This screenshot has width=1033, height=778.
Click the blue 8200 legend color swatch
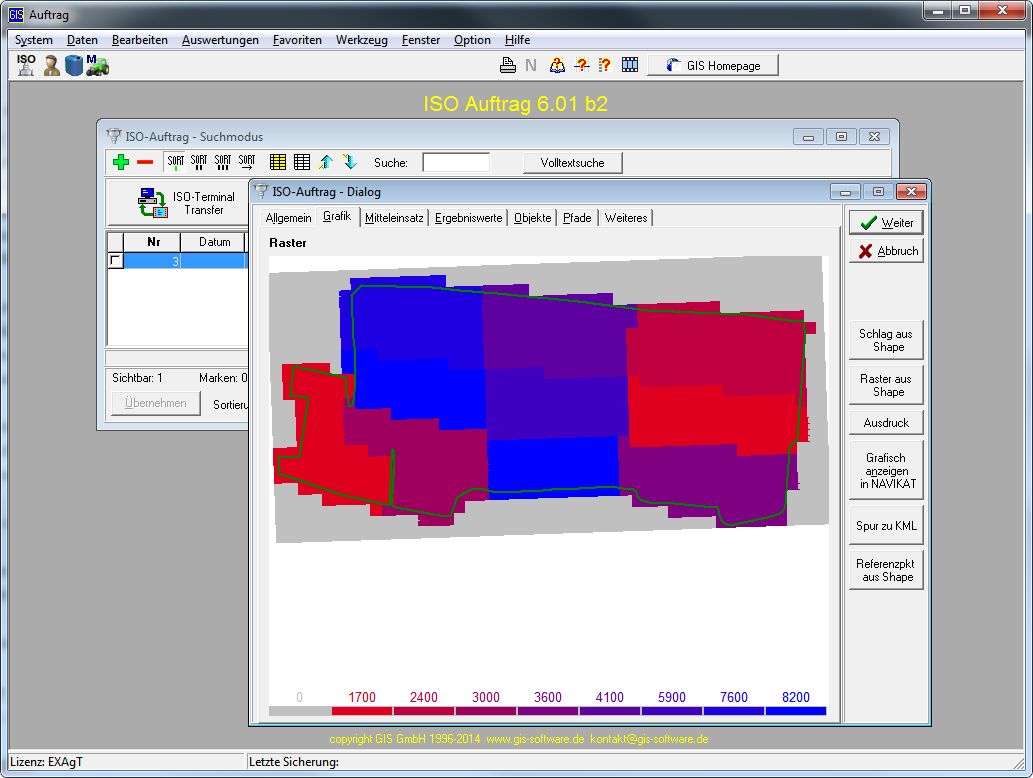(x=796, y=711)
